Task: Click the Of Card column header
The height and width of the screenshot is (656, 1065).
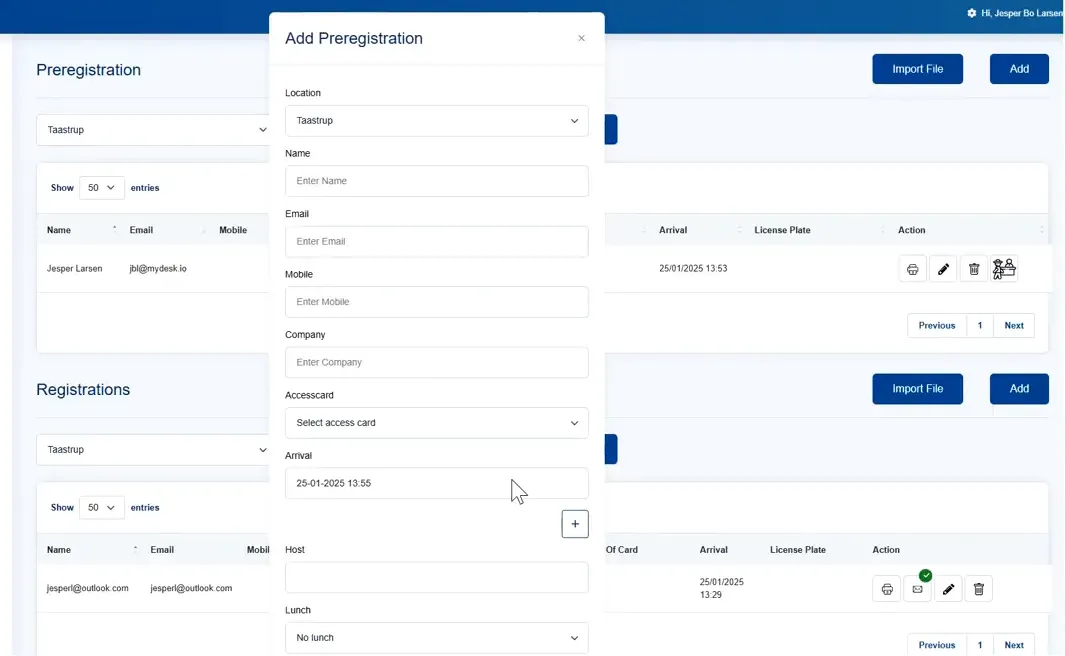Action: pyautogui.click(x=622, y=550)
